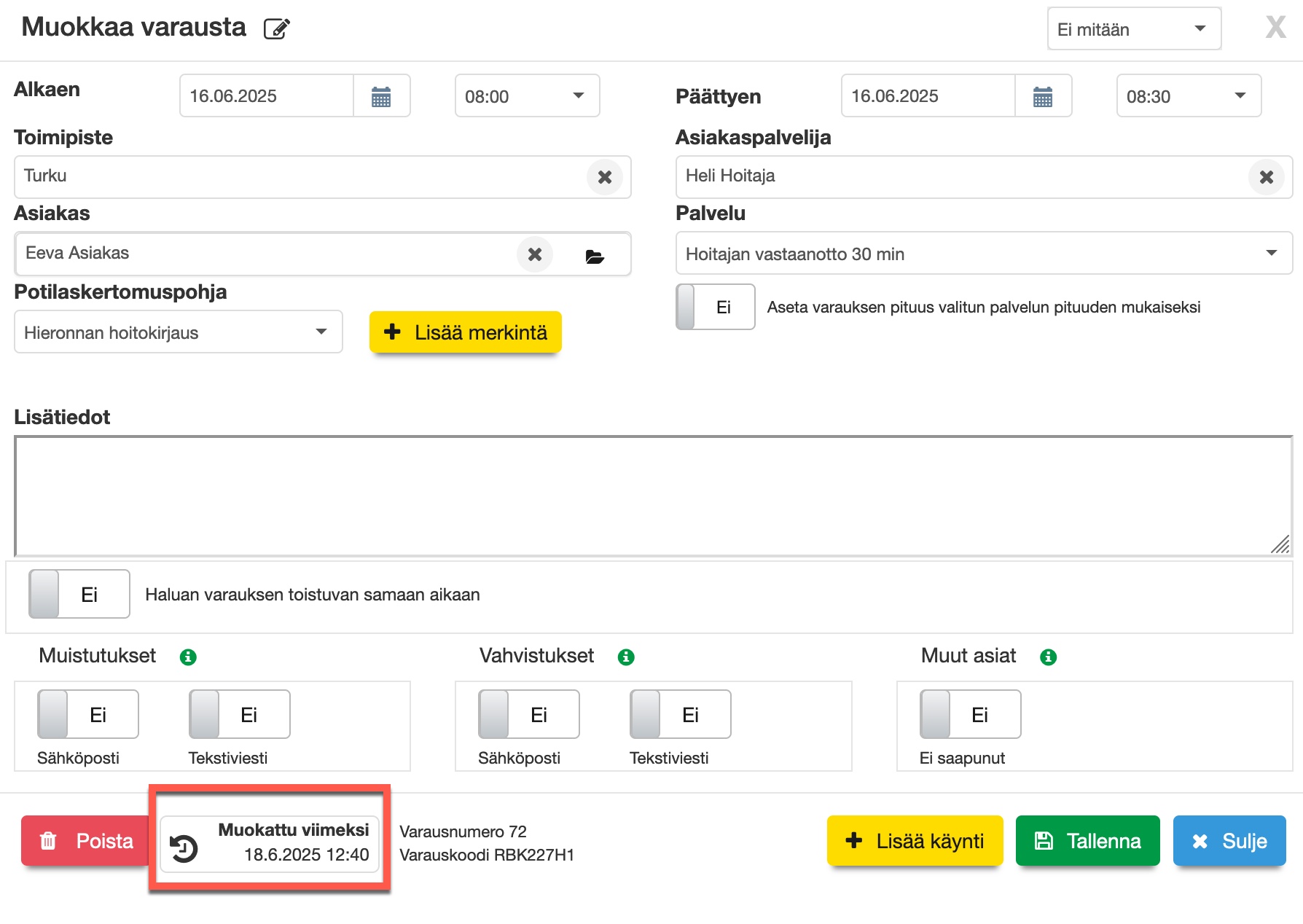Viewport: 1303px width, 924px height.
Task: Clear the Heli Hoitaja staff field
Action: coord(1266,177)
